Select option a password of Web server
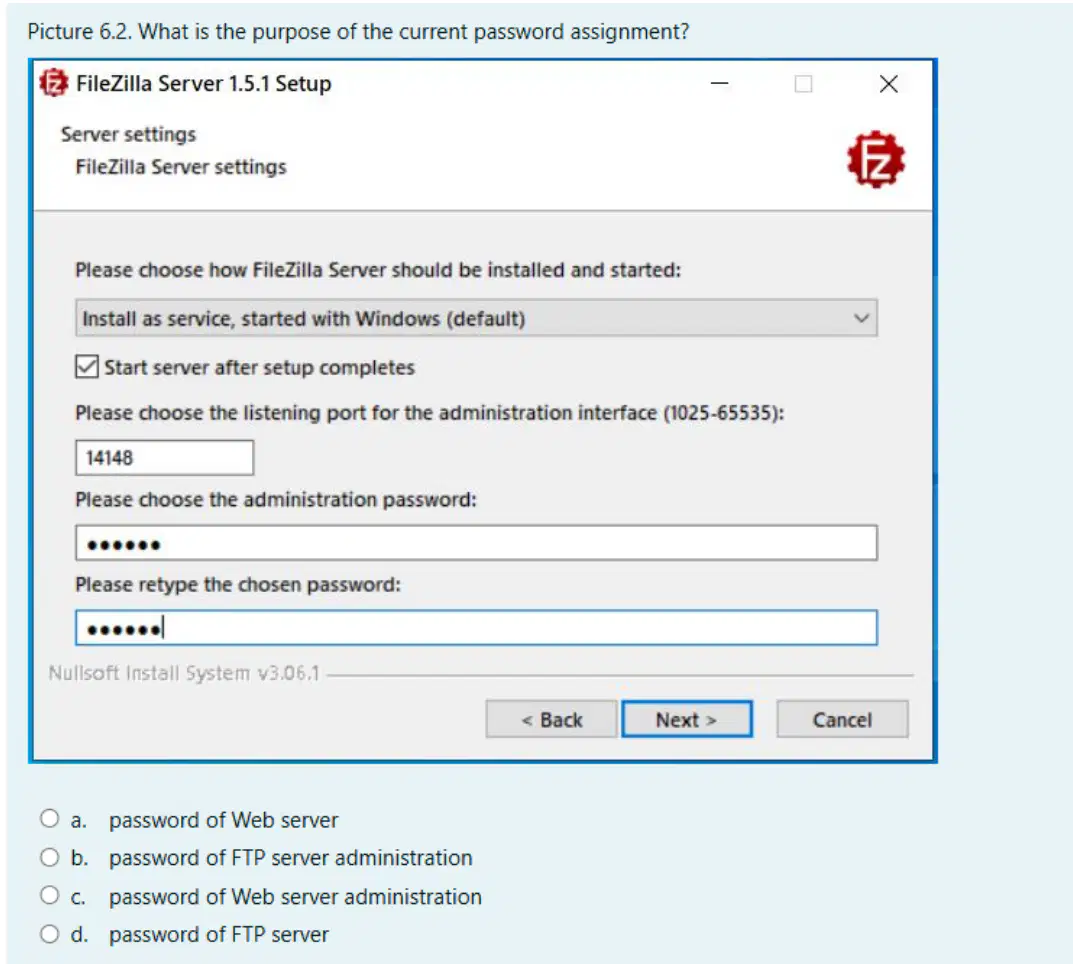Screen dimensions: 1073x964 [49, 818]
